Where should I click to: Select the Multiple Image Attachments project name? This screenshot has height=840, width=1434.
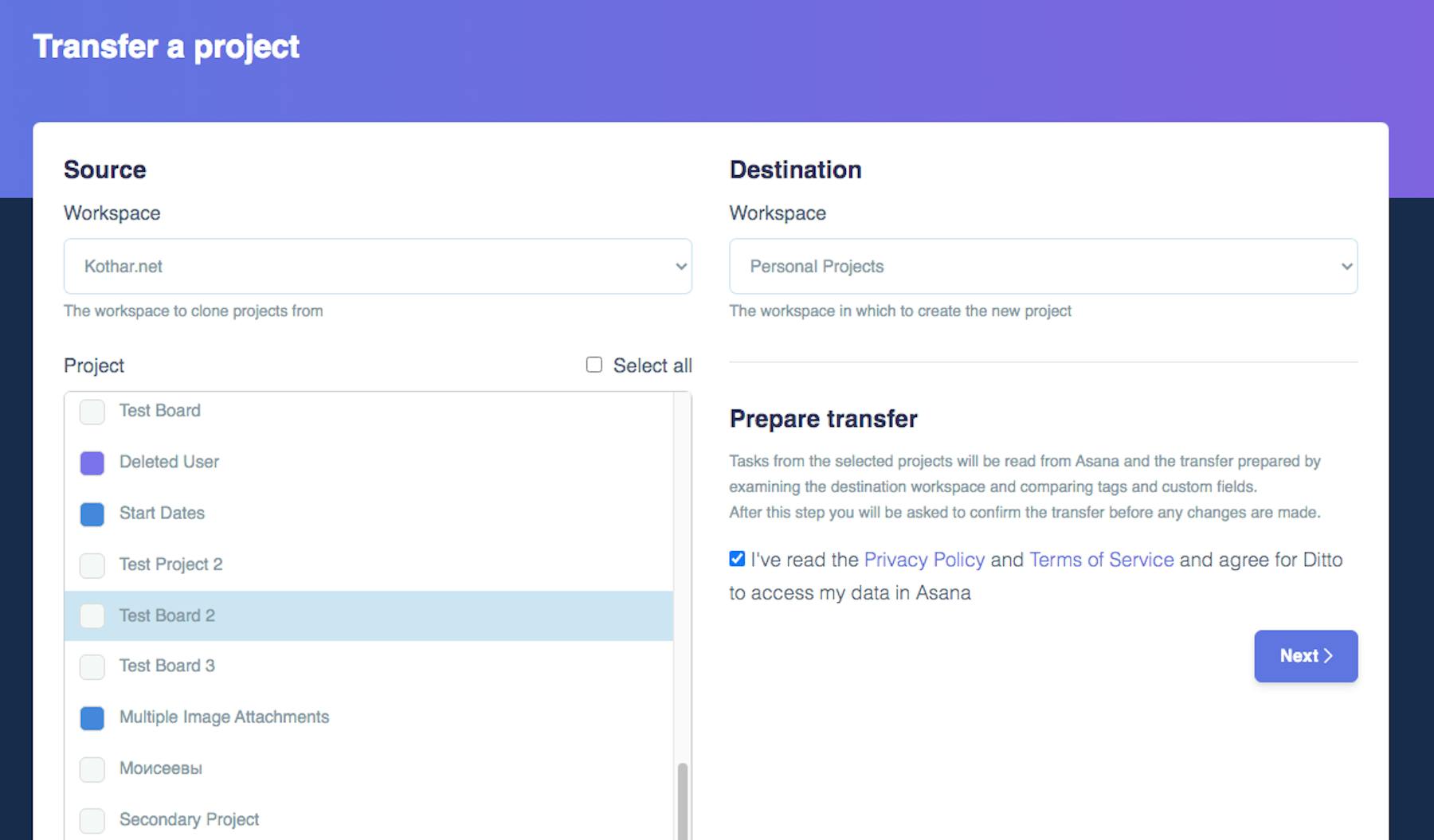[224, 717]
